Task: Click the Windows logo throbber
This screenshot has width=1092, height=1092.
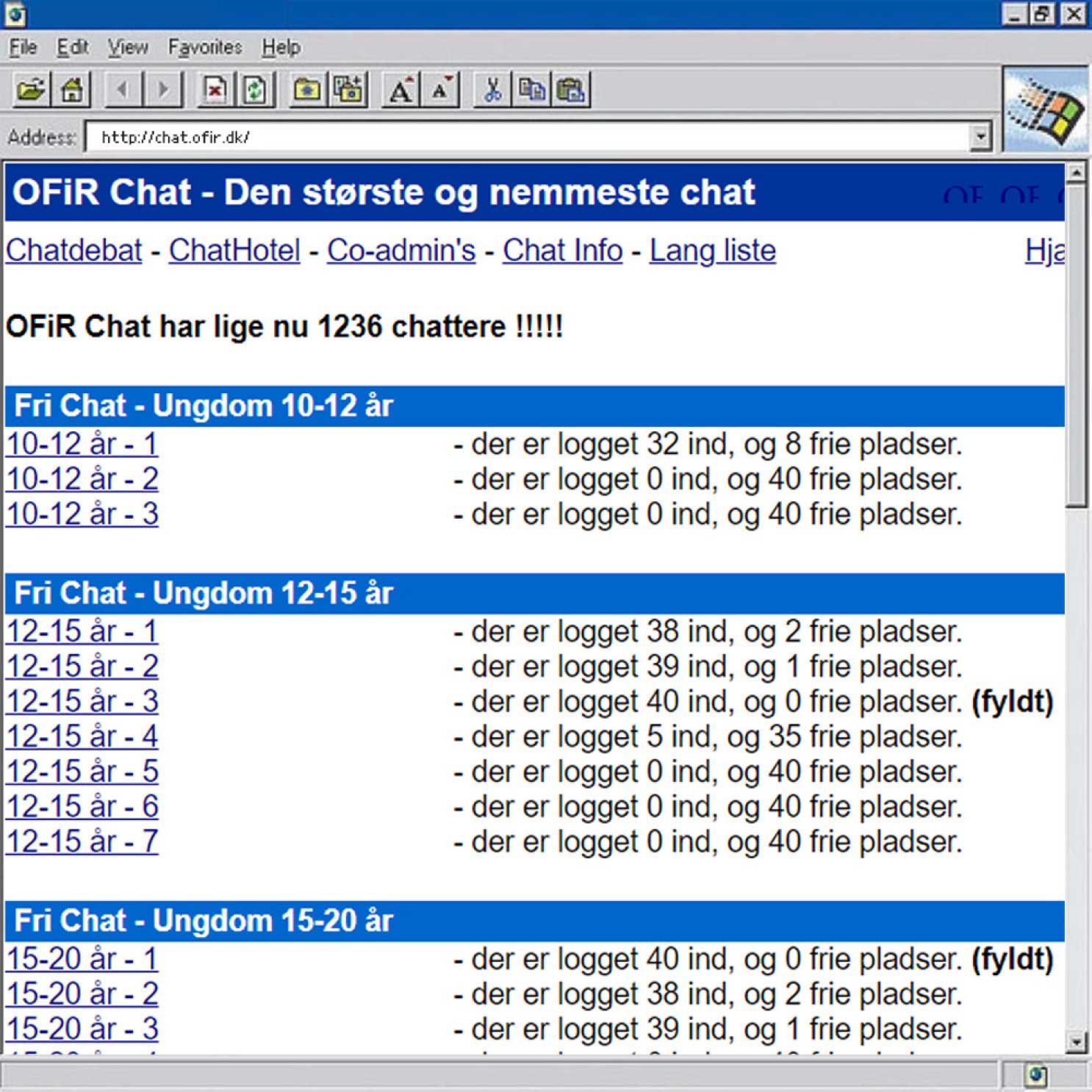Action: 1046,110
